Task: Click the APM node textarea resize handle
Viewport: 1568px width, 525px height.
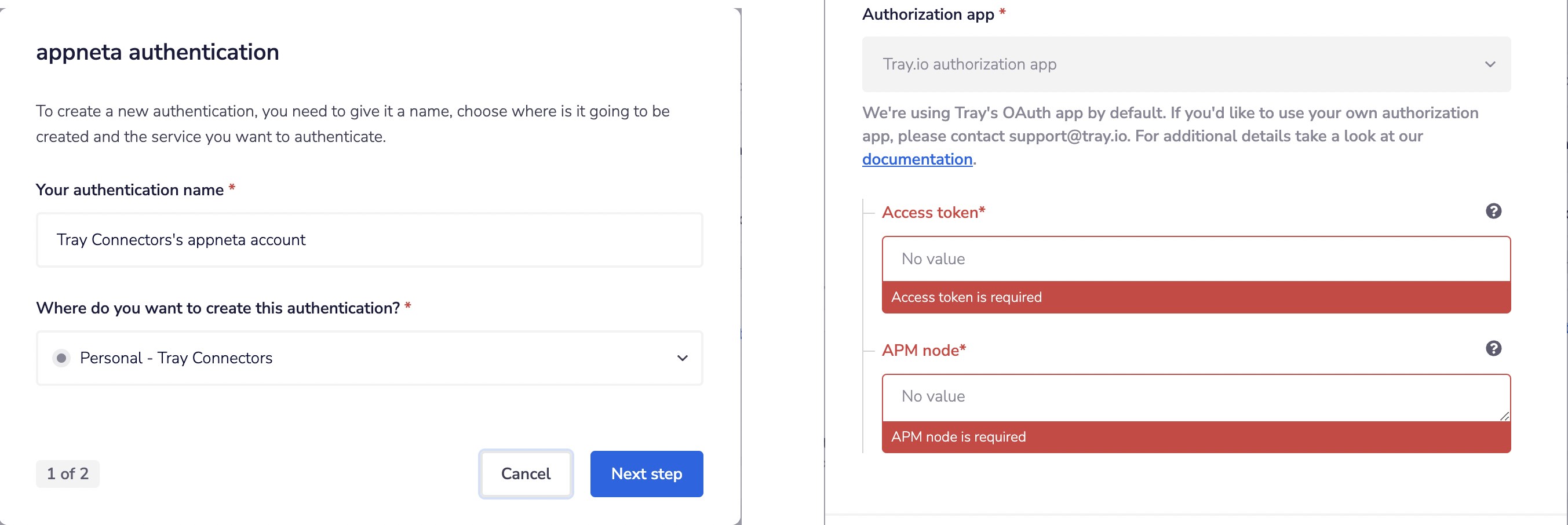Action: point(1504,415)
